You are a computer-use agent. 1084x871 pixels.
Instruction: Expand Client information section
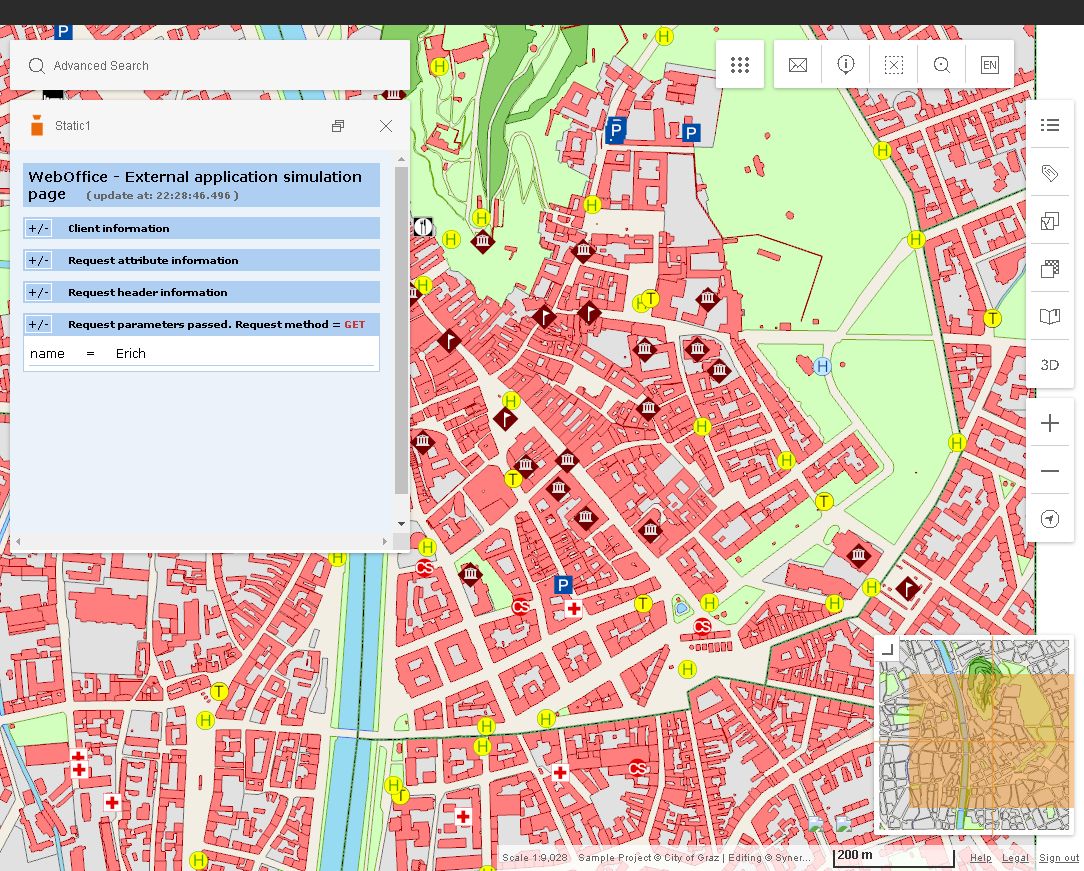[x=38, y=229]
